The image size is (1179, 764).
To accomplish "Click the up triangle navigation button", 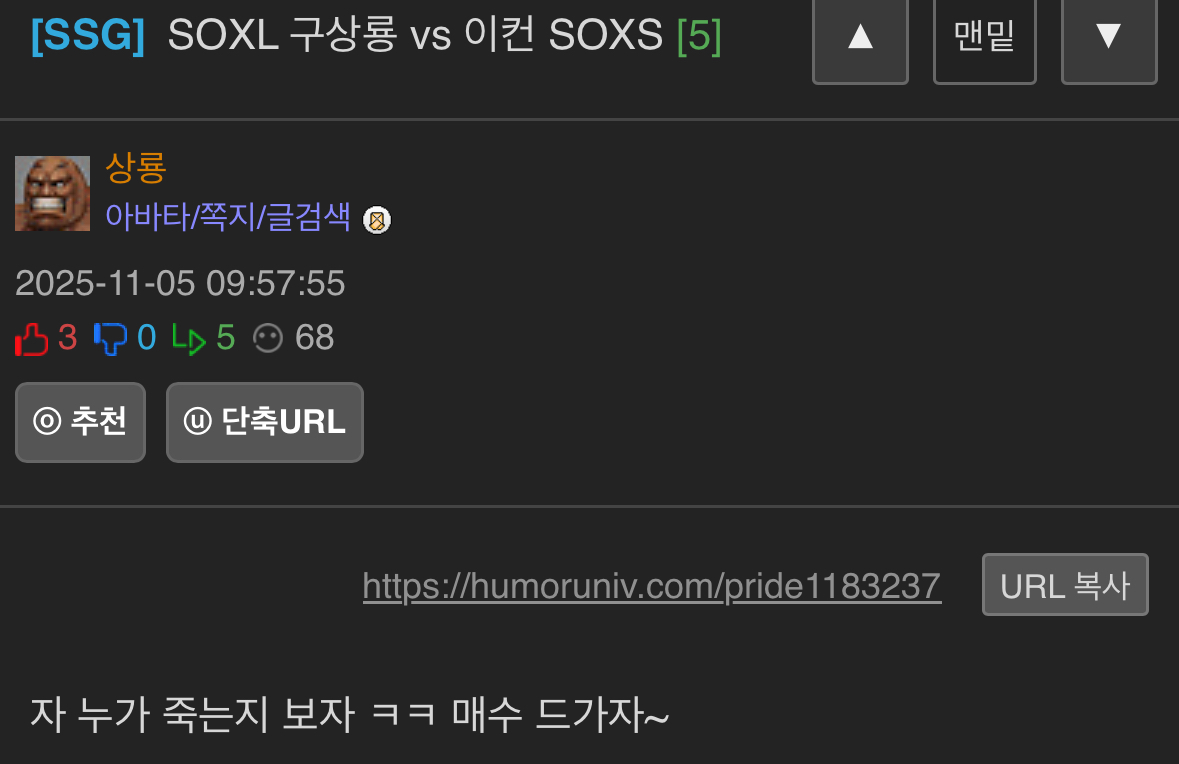I will point(860,38).
